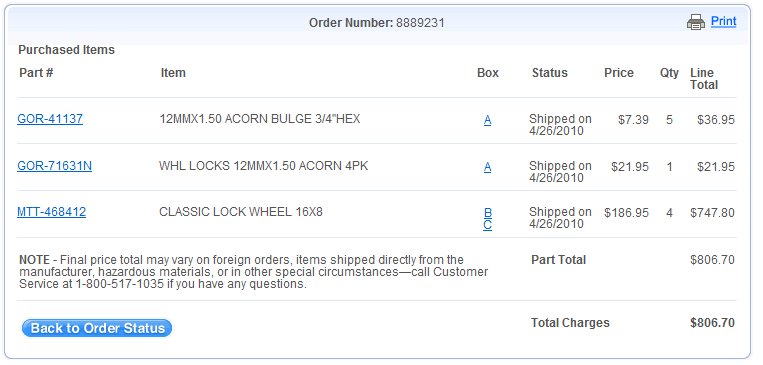Open part number GOR-41137 link
This screenshot has height=365, width=763.
tap(50, 119)
